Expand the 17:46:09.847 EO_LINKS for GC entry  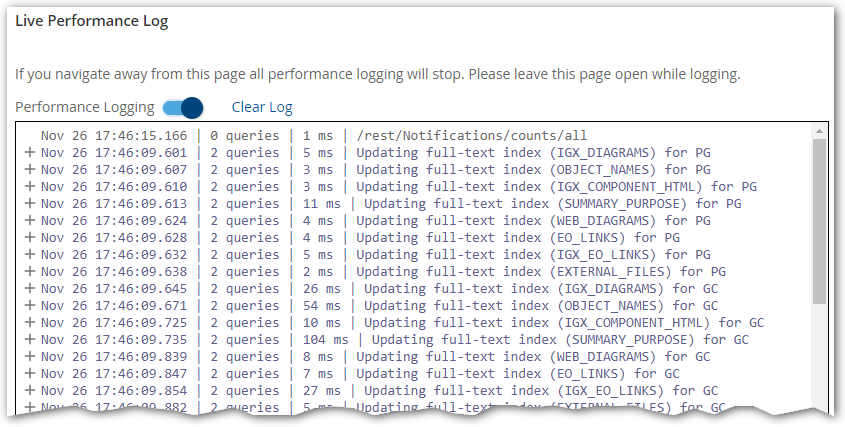click(x=29, y=374)
